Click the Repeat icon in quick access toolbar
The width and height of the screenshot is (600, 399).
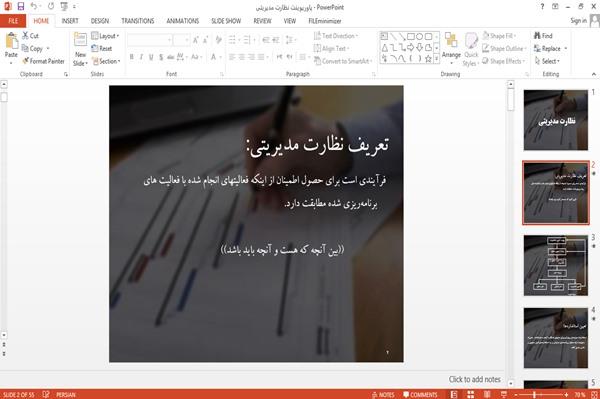(x=51, y=7)
